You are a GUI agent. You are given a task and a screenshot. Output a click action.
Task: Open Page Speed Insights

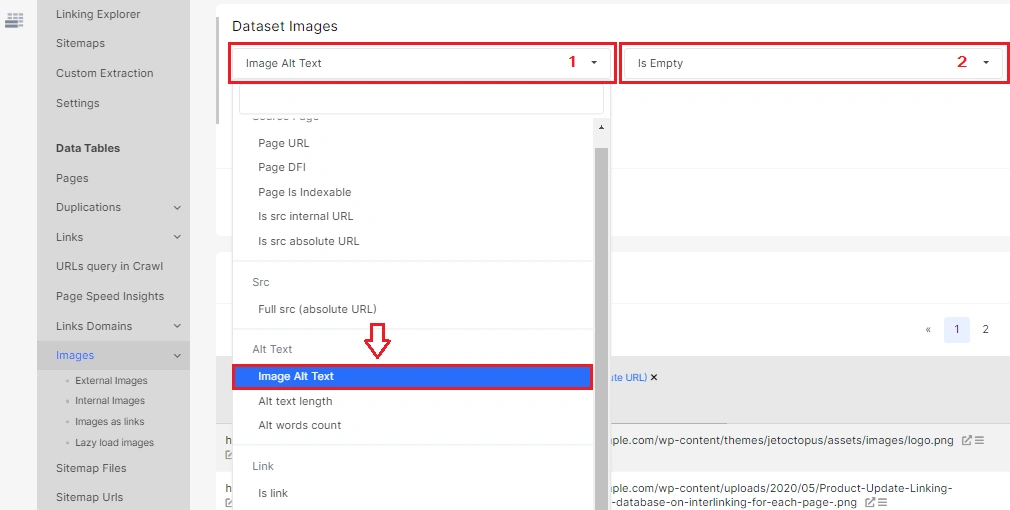110,296
